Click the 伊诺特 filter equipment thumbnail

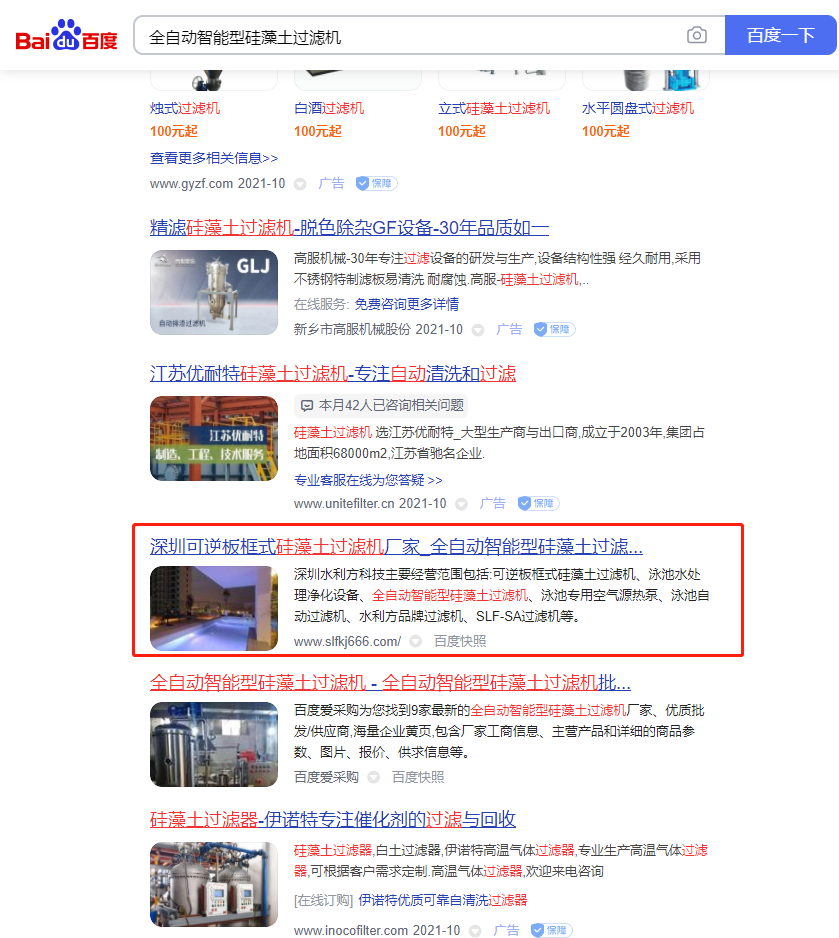pyautogui.click(x=214, y=884)
